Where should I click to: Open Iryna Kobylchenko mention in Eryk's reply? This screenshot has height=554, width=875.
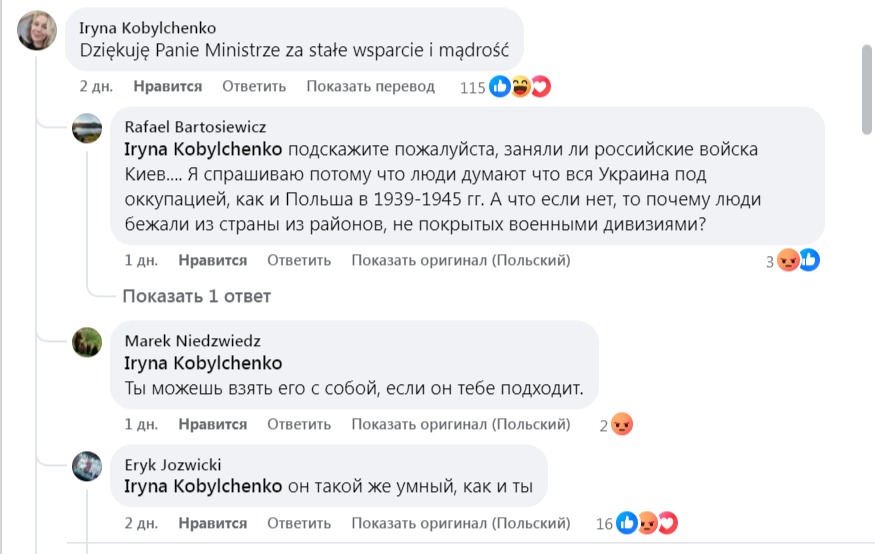[x=203, y=489]
